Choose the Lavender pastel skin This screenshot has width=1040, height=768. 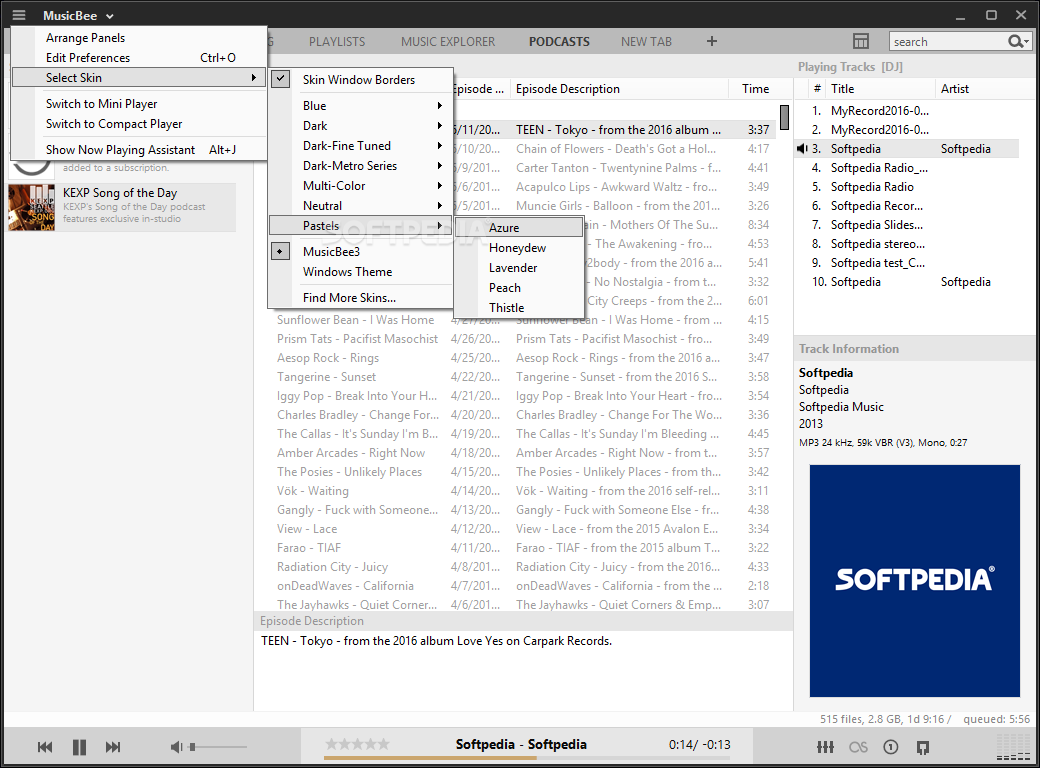519,267
